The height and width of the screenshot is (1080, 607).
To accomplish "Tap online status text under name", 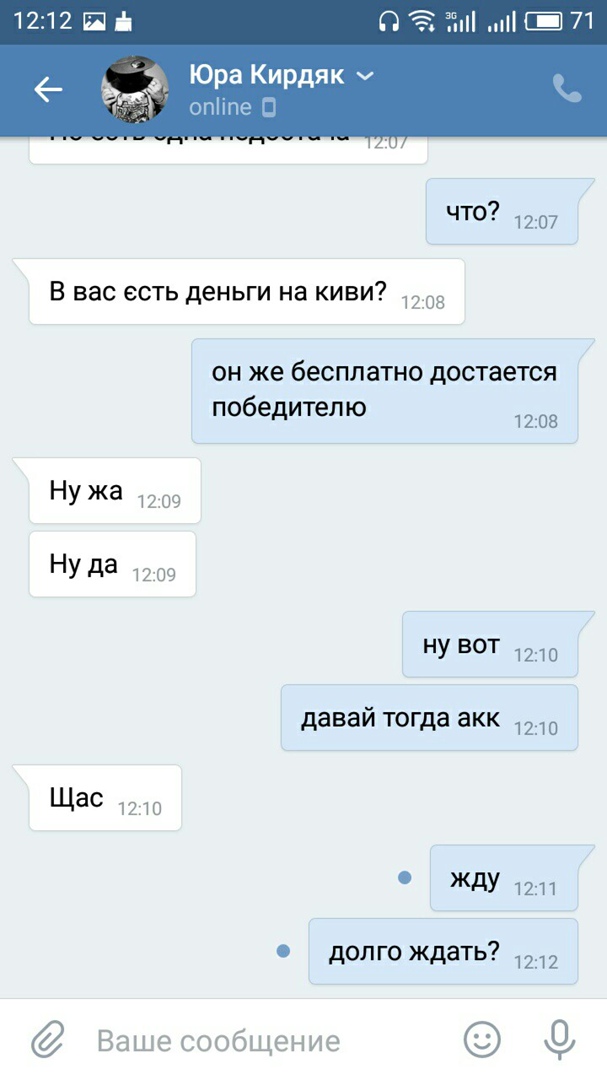I will click(220, 107).
